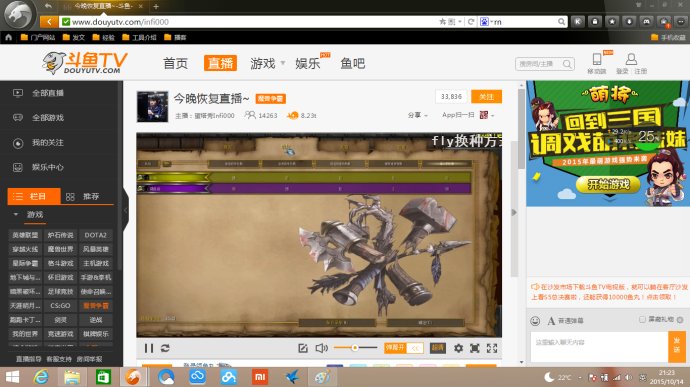Open the emoji picker in chat
This screenshot has width=690, height=387.
click(535, 321)
